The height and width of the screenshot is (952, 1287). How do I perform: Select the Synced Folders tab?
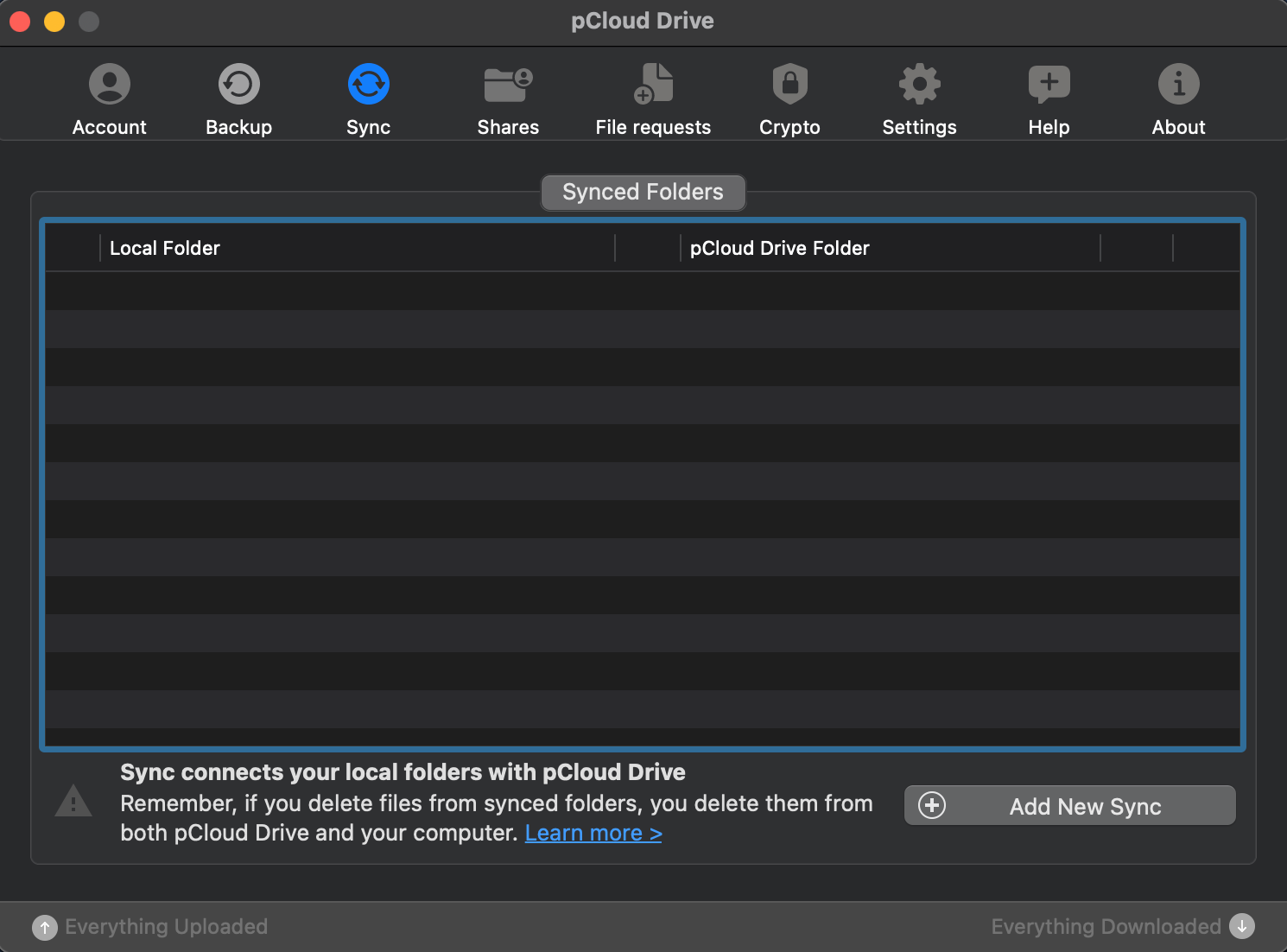point(643,192)
